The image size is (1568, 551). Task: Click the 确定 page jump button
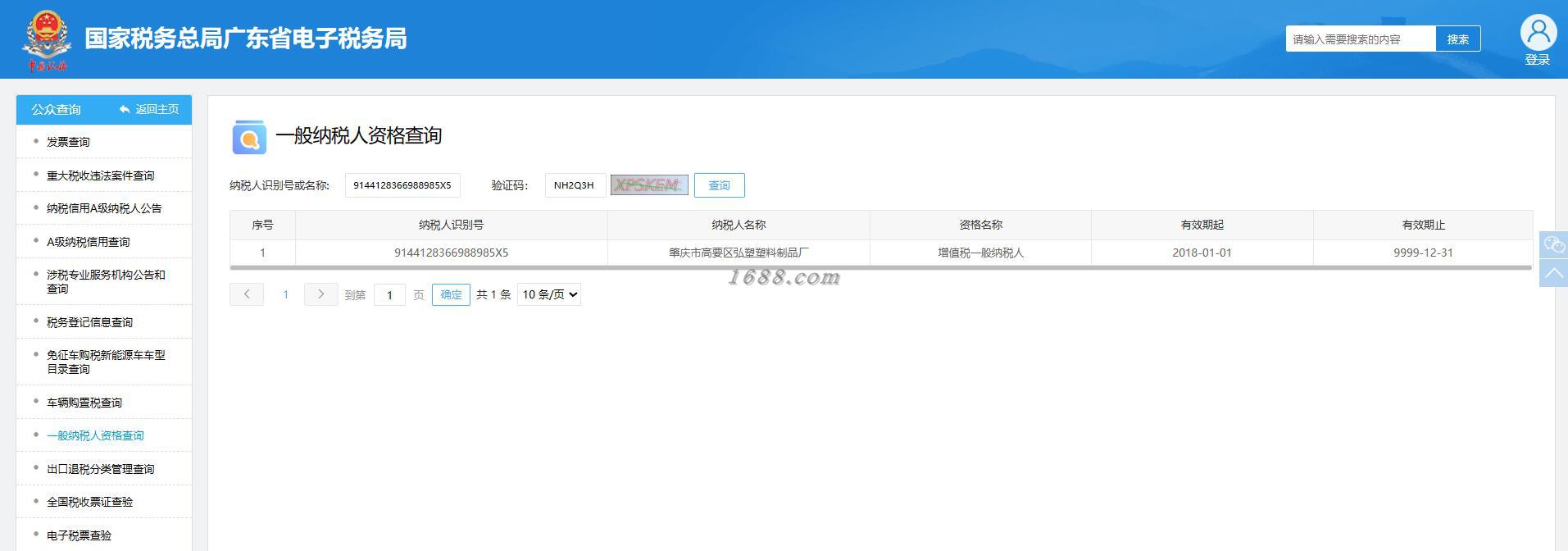tap(451, 294)
